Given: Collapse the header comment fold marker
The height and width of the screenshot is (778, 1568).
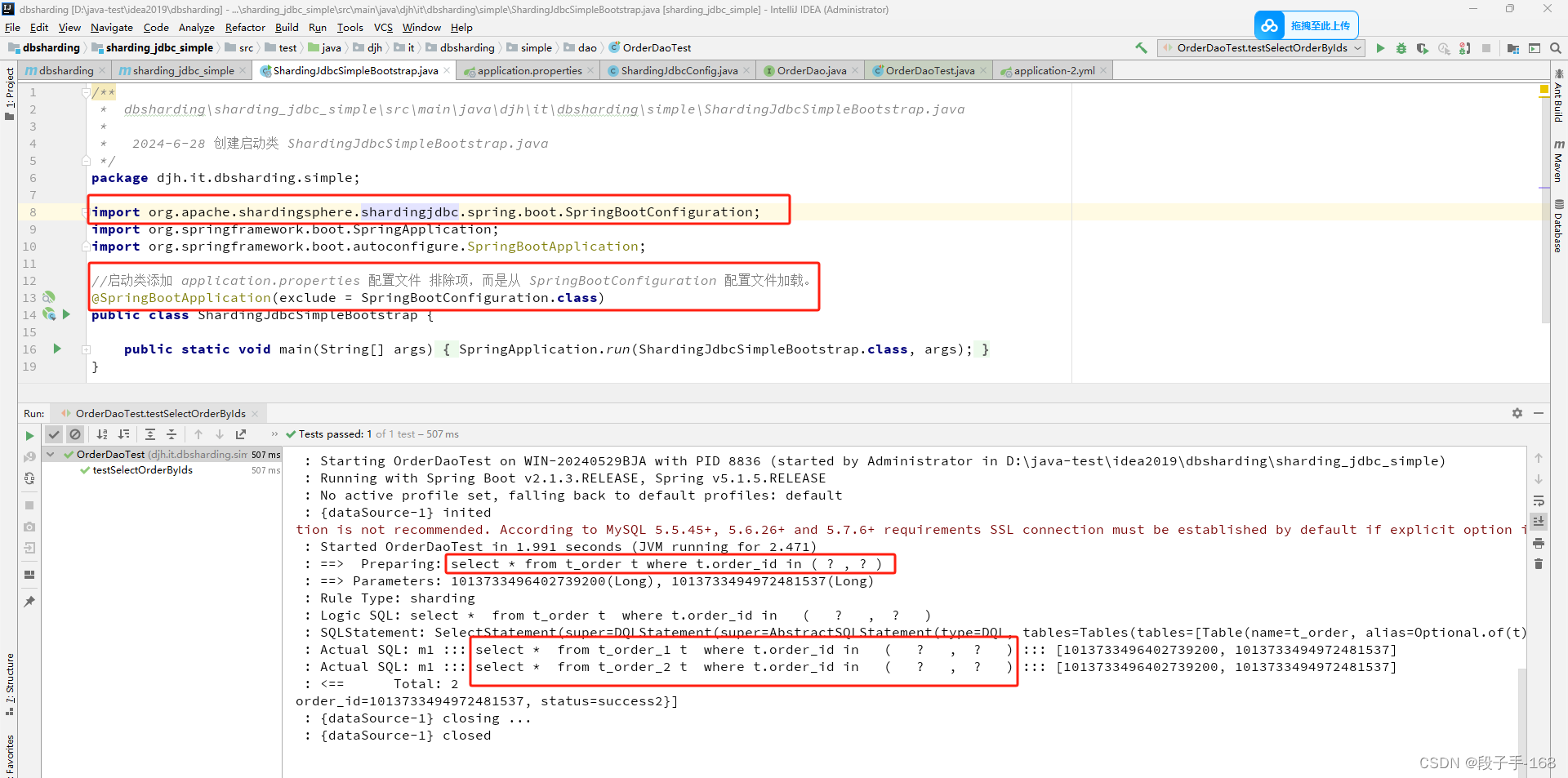Looking at the screenshot, I should pos(86,92).
